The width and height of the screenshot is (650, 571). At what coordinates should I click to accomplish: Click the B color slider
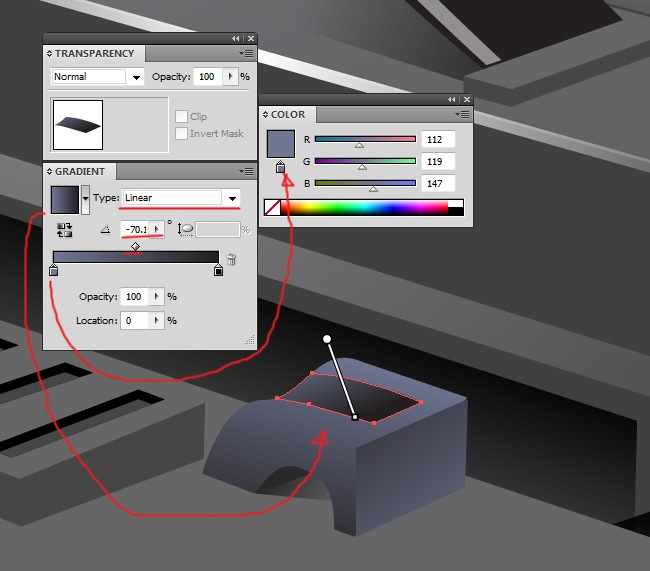coord(365,183)
